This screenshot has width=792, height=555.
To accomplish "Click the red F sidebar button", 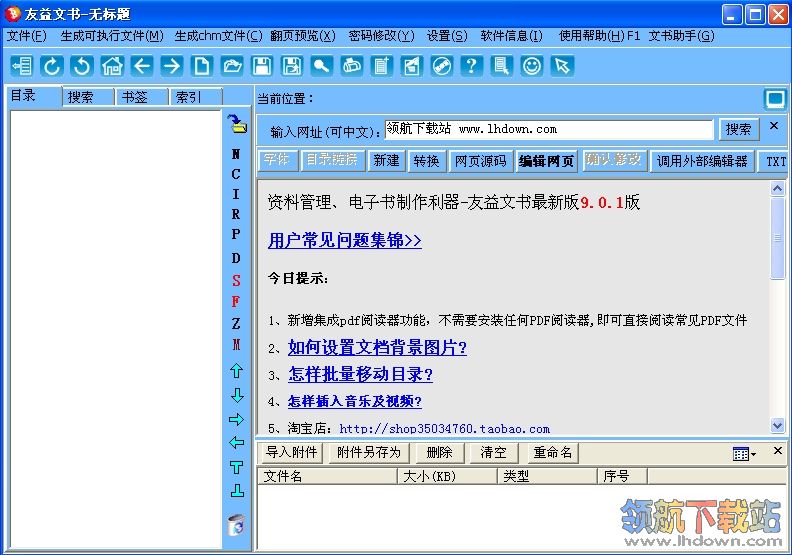I will (236, 301).
